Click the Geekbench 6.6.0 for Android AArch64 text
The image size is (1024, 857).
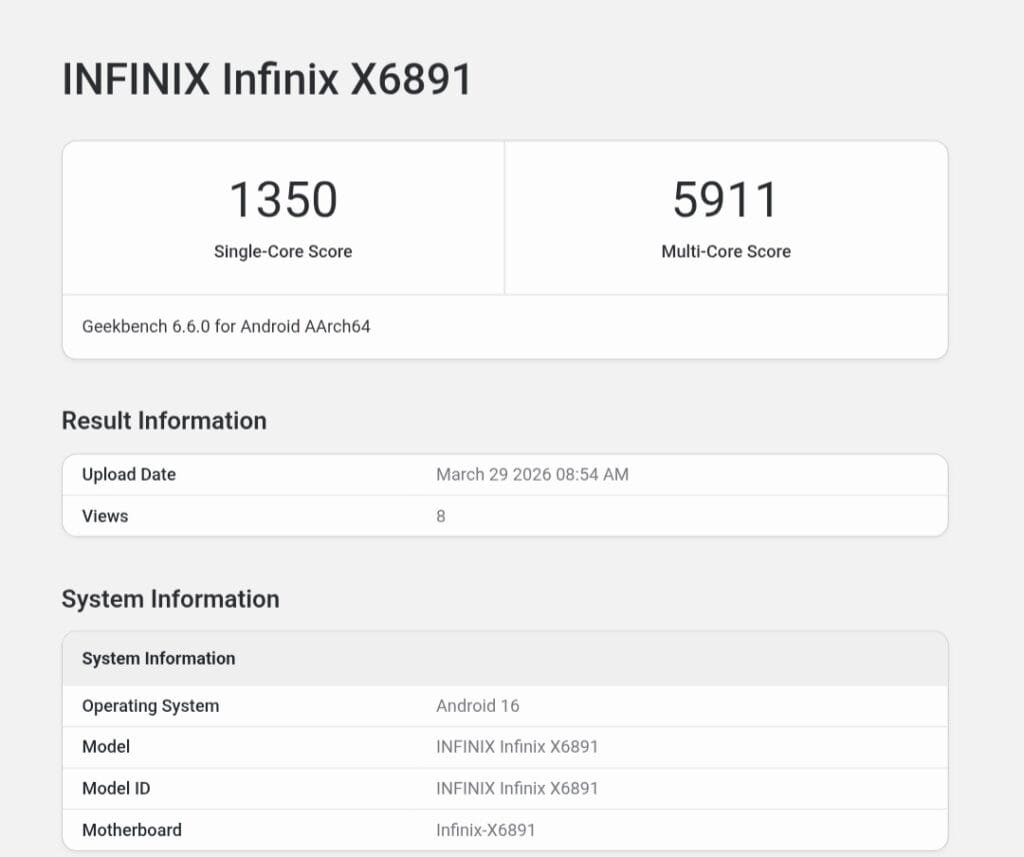(226, 326)
